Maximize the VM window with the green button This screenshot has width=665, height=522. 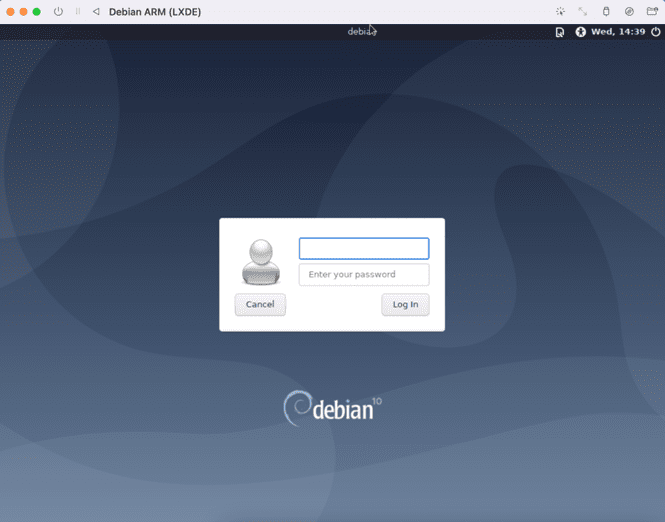pos(36,11)
